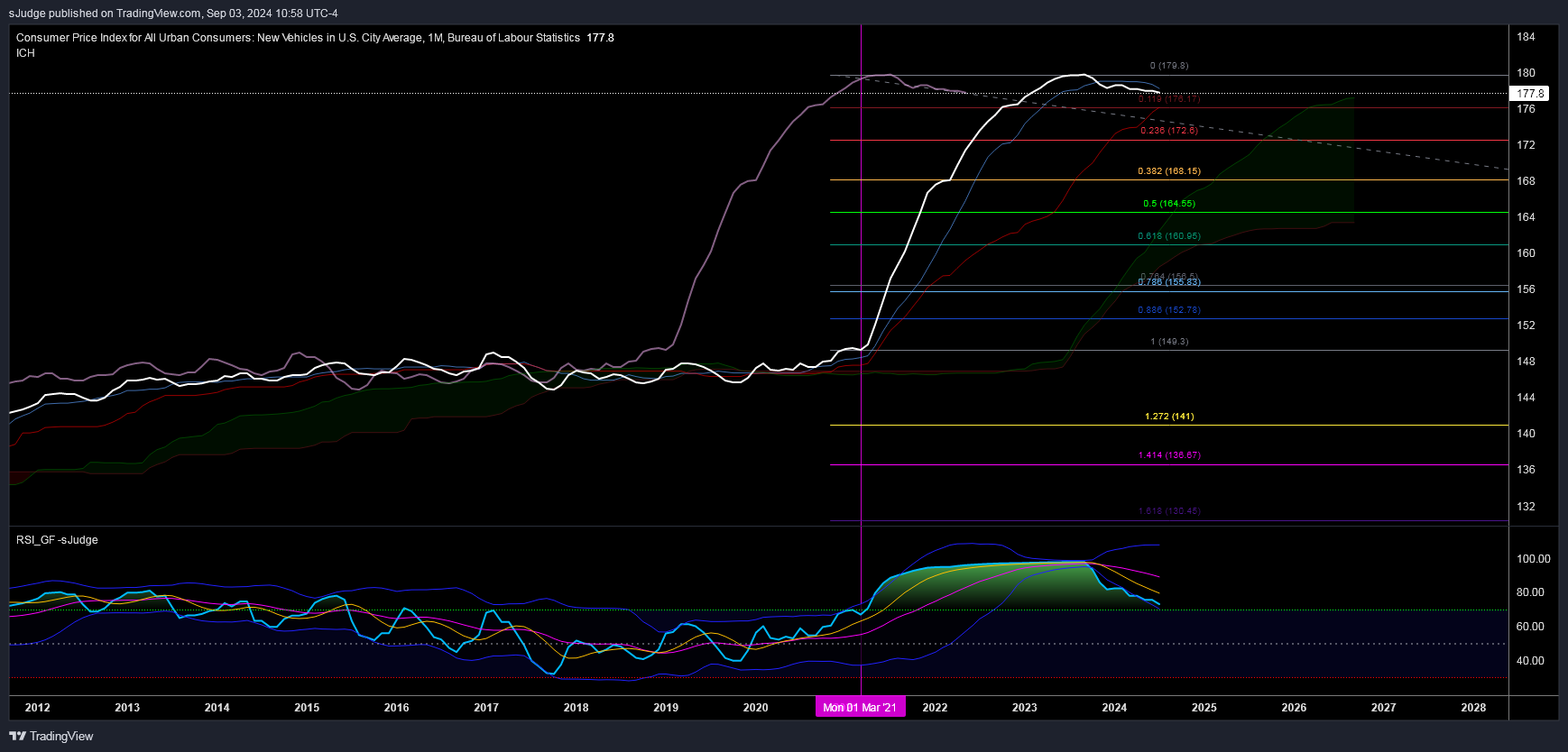Viewport: 1568px width, 752px height.
Task: Click the RSI_GF -sJudge indicator label
Action: click(57, 540)
